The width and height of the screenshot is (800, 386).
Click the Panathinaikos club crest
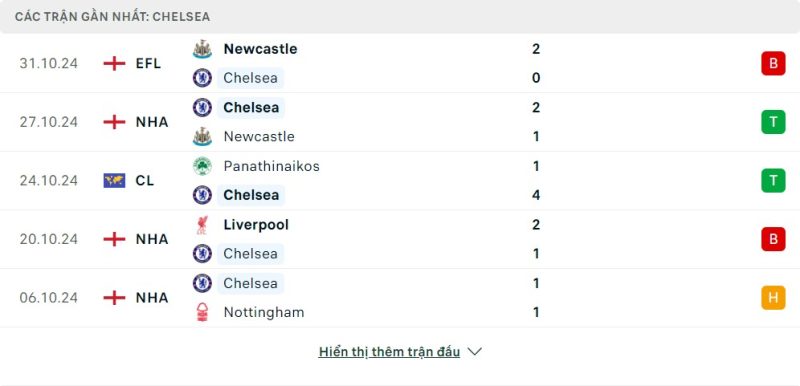coord(202,166)
